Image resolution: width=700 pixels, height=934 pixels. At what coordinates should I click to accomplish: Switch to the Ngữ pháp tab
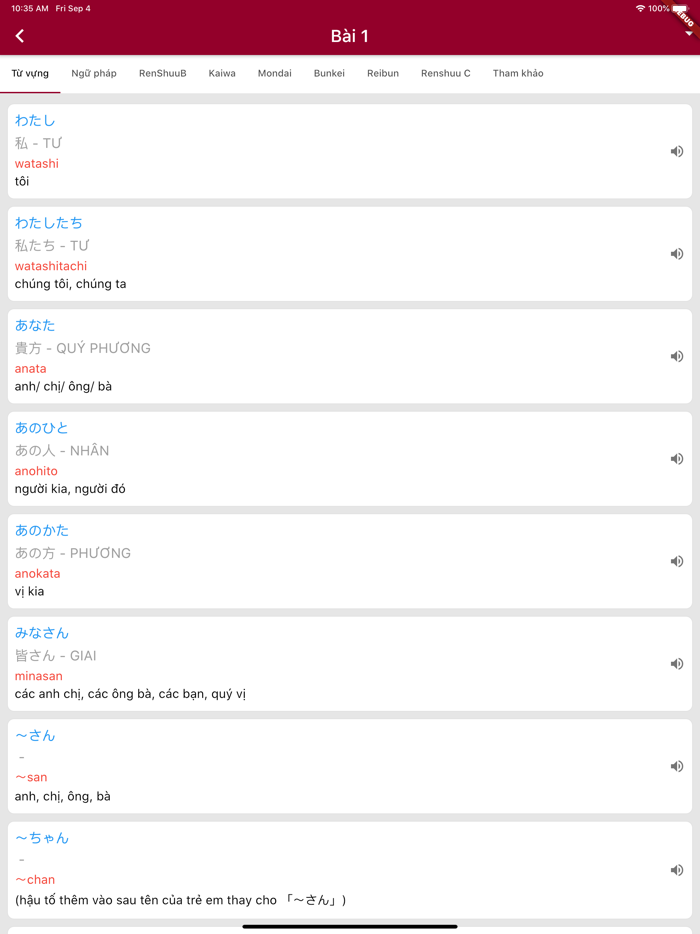pos(94,74)
